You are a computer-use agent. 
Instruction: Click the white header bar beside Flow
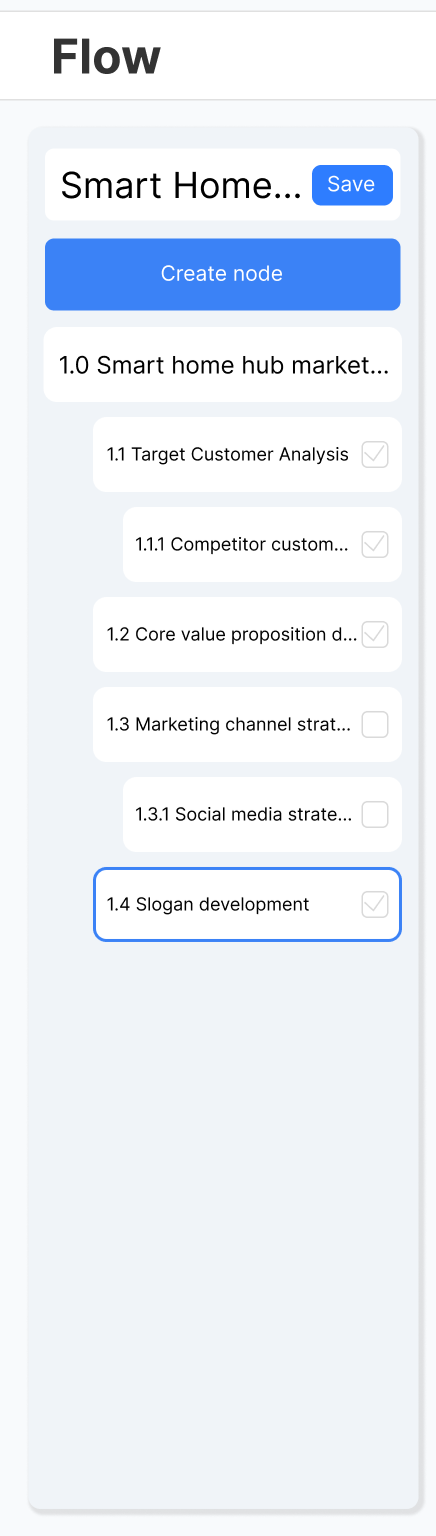[x=300, y=57]
